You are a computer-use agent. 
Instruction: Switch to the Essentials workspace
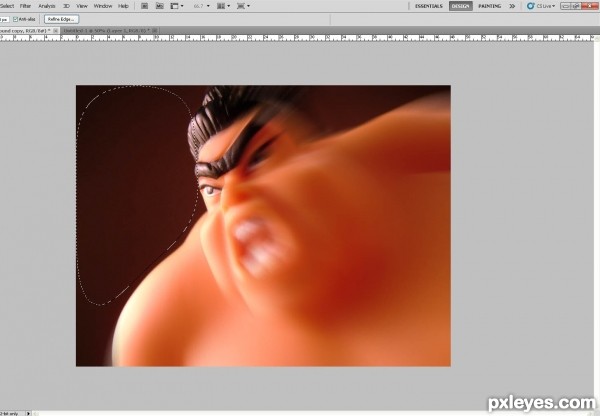(429, 6)
